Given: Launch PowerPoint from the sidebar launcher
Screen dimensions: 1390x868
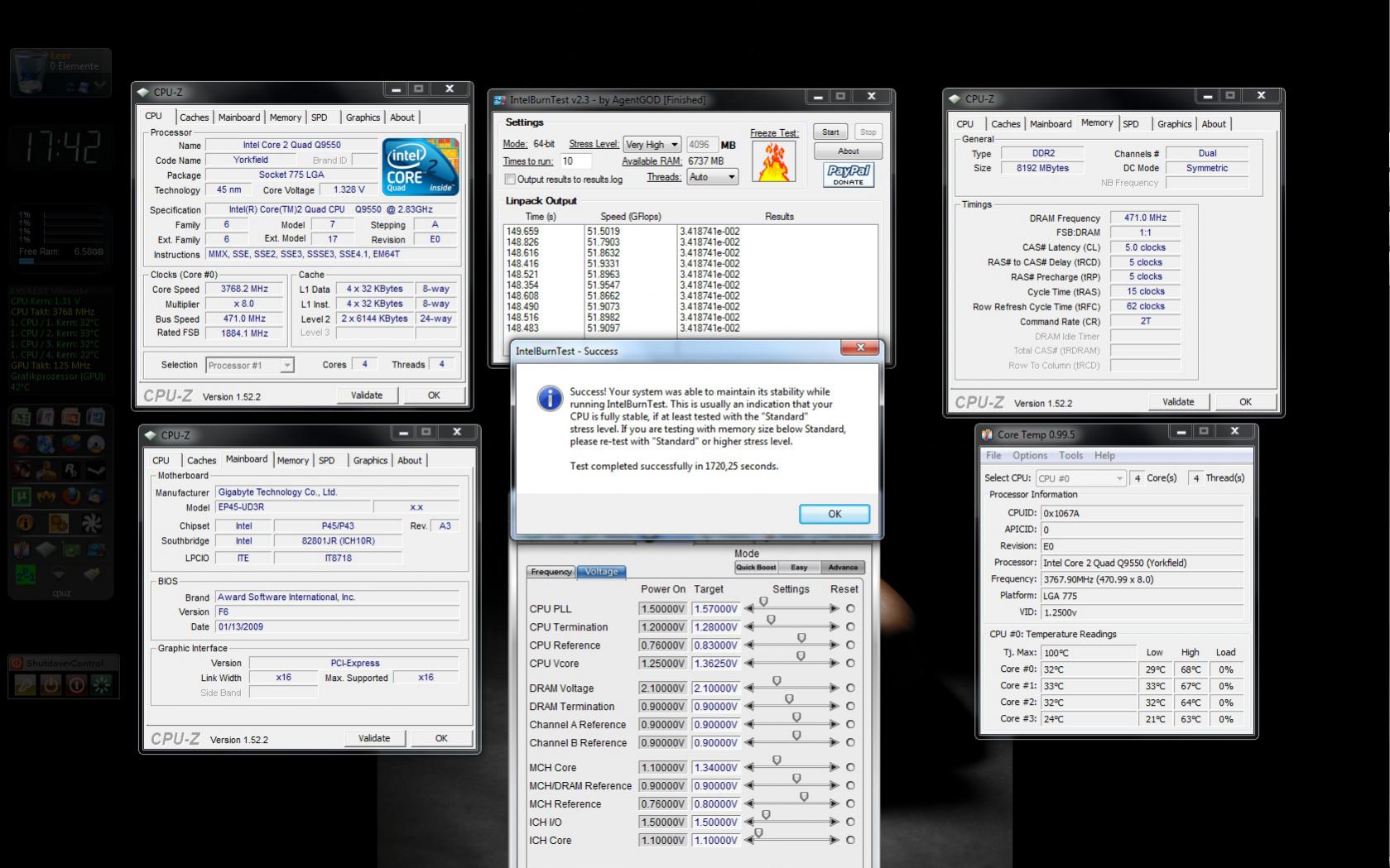Looking at the screenshot, I should [x=71, y=418].
